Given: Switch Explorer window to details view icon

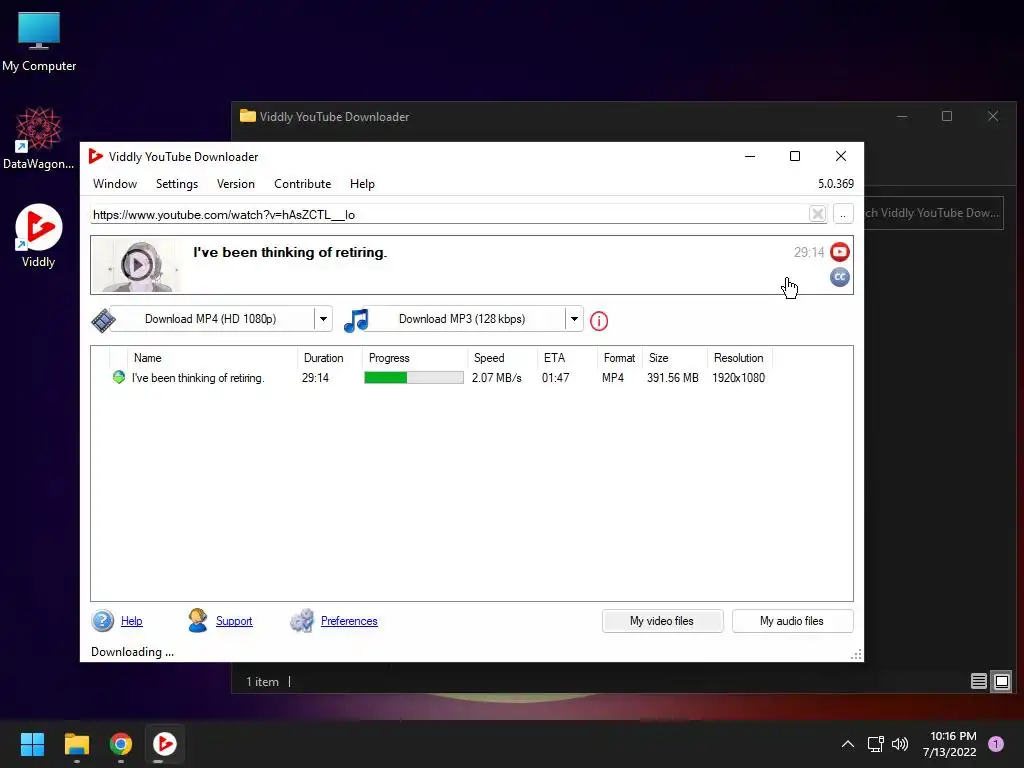Looking at the screenshot, I should 978,681.
